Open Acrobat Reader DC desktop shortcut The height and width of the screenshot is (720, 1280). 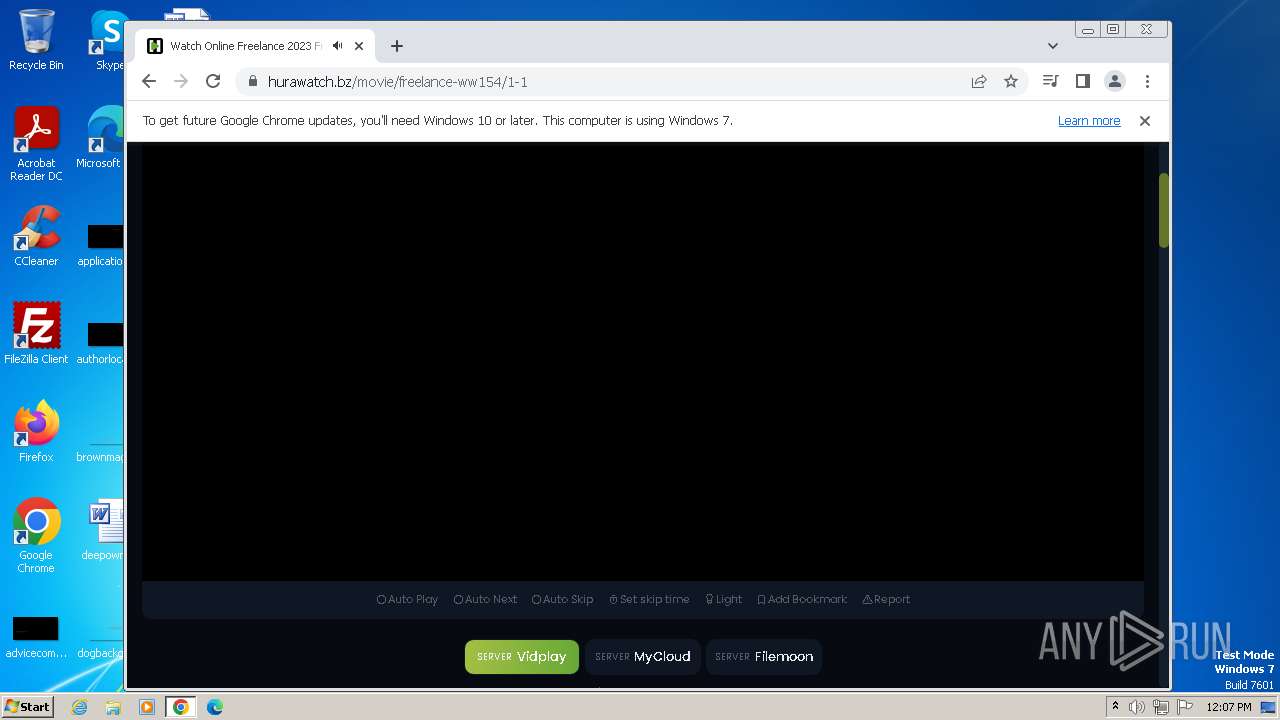pyautogui.click(x=36, y=144)
